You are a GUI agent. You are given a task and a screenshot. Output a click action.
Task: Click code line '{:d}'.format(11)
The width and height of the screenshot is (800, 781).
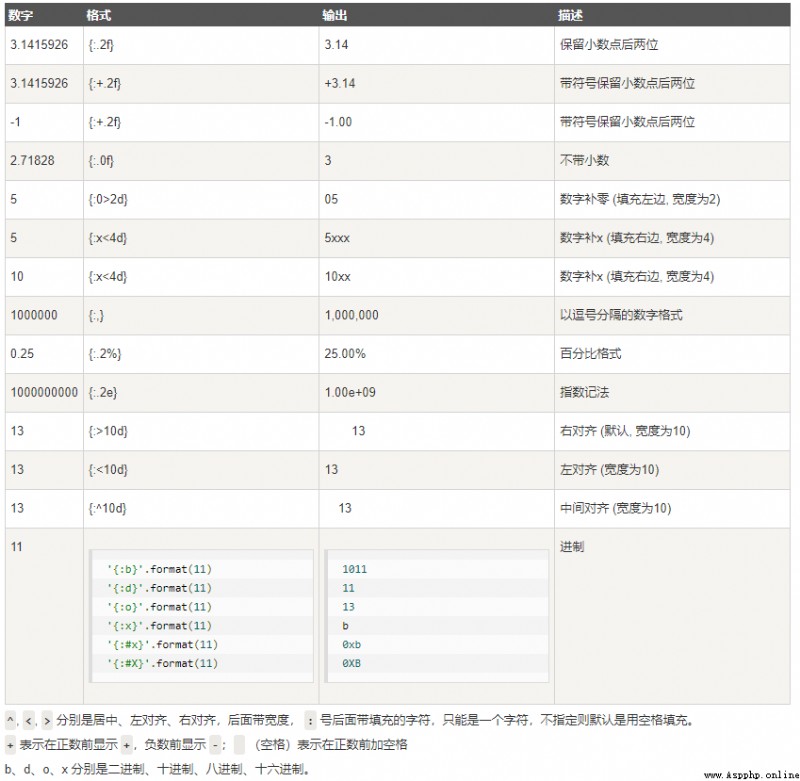[159, 588]
